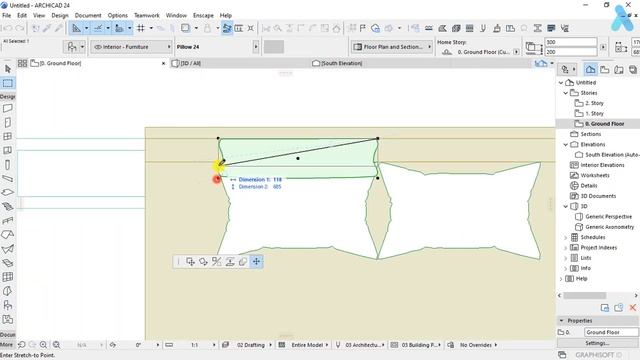Activate the Railing tool
The height and width of the screenshot is (360, 640).
click(x=8, y=221)
